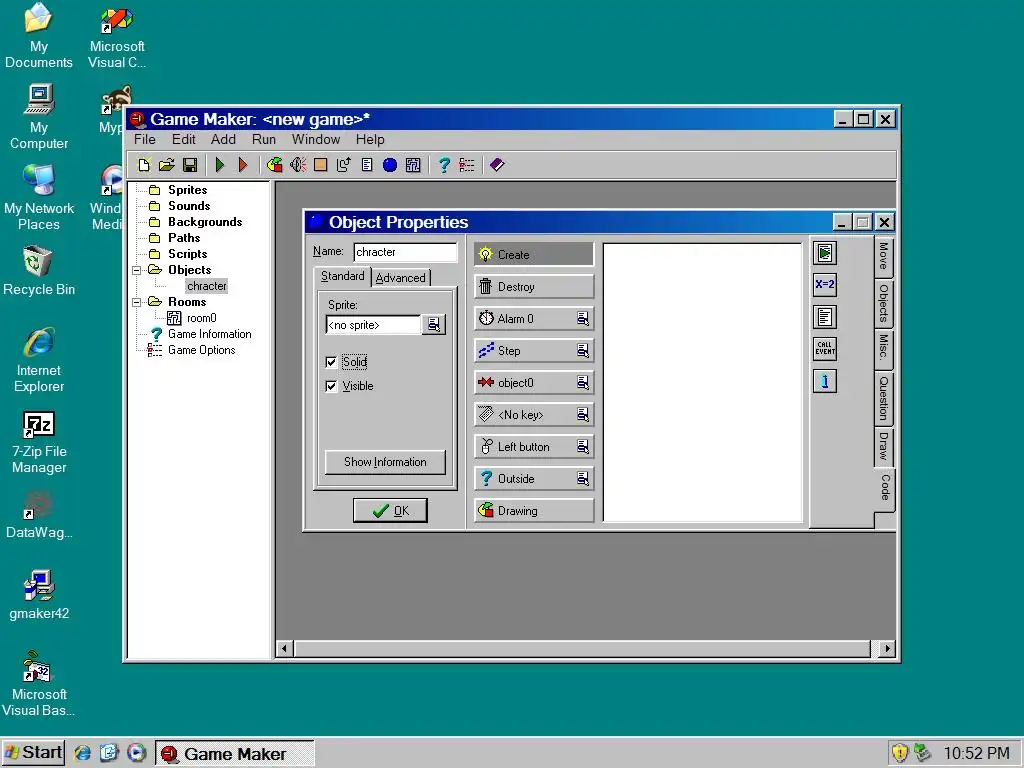Open the Add menu
Image resolution: width=1024 pixels, height=768 pixels.
coord(223,139)
